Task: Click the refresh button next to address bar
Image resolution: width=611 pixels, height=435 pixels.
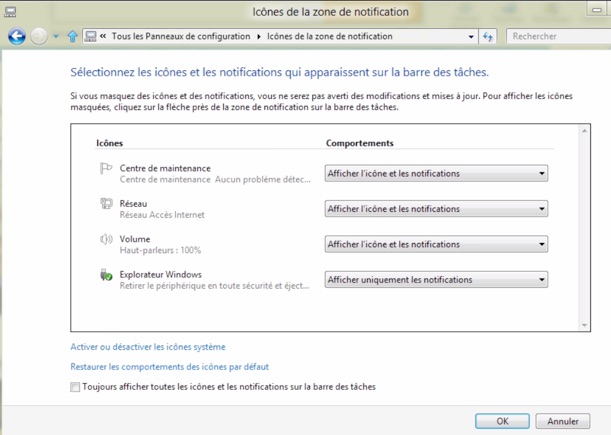Action: [487, 37]
